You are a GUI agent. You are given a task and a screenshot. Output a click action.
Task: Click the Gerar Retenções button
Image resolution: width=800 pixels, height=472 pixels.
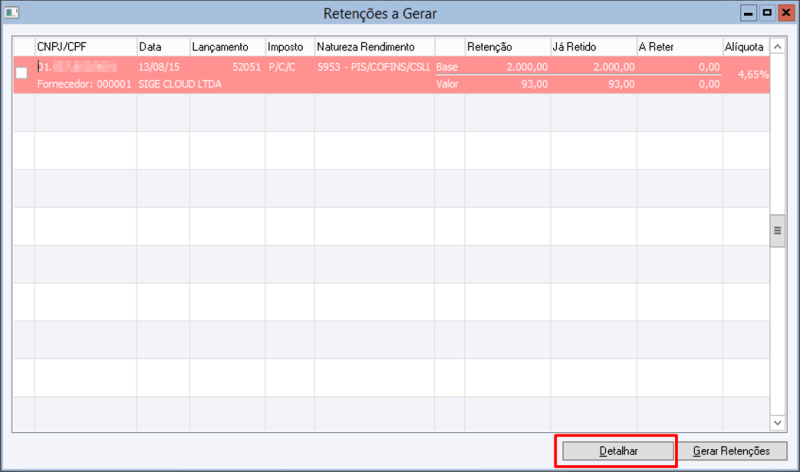click(x=731, y=451)
